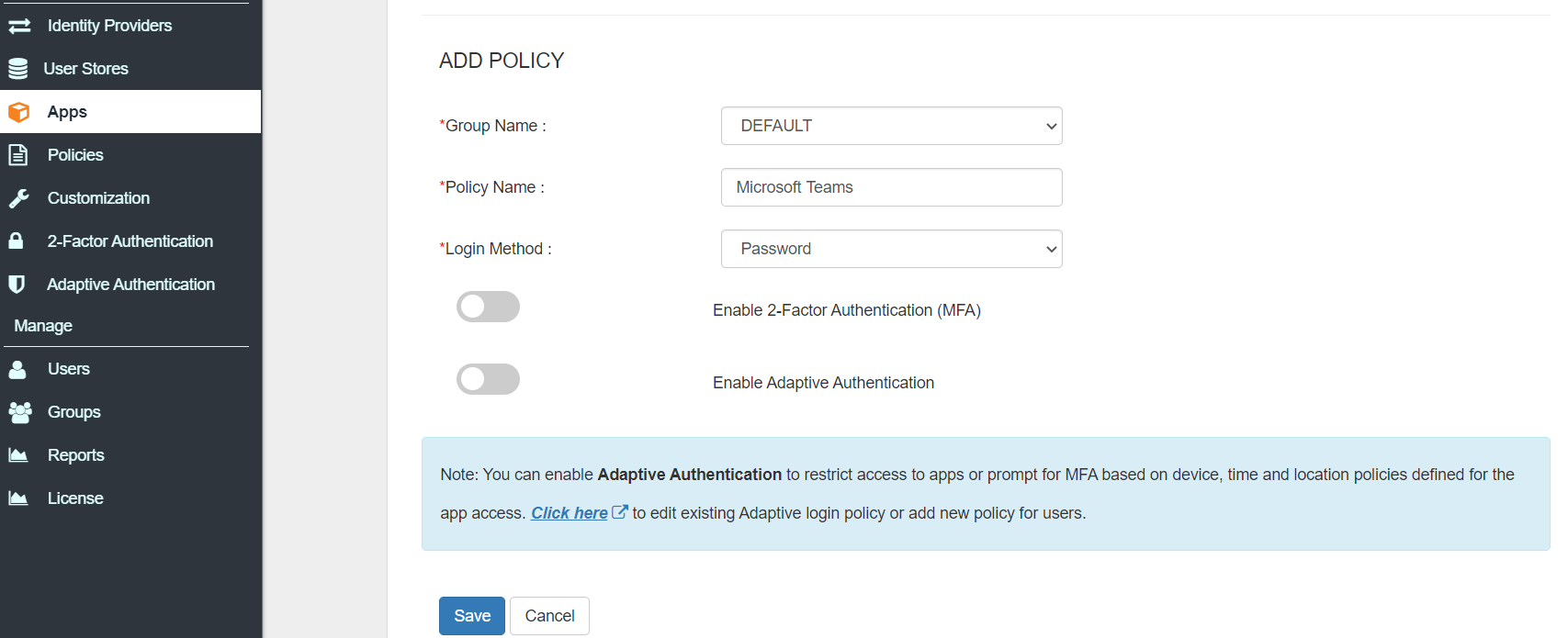This screenshot has height=638, width=1568.
Task: Click the Policies document icon
Action: (x=17, y=155)
